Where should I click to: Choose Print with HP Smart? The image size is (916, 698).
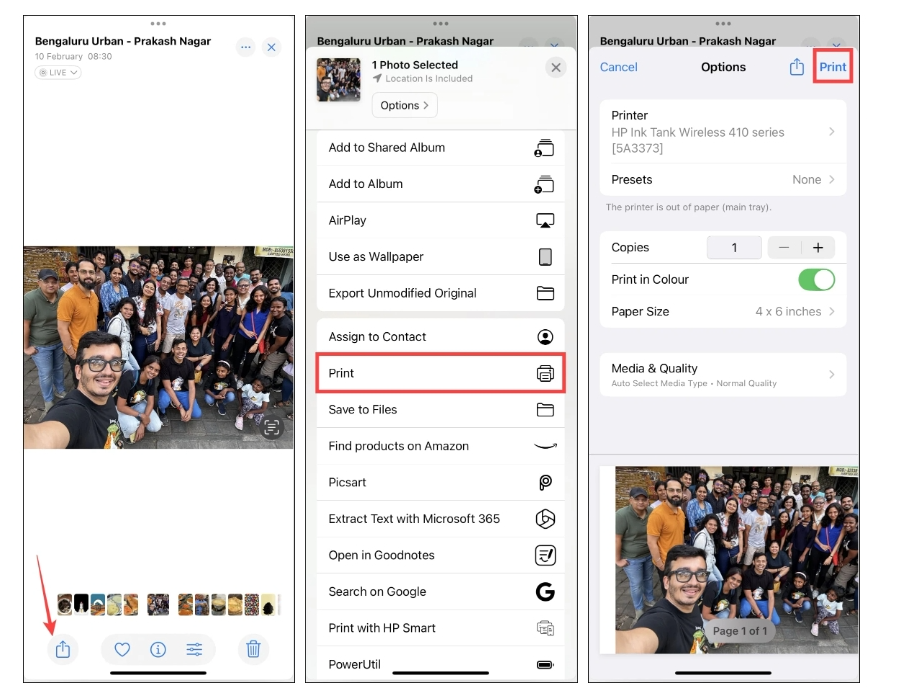click(x=440, y=628)
